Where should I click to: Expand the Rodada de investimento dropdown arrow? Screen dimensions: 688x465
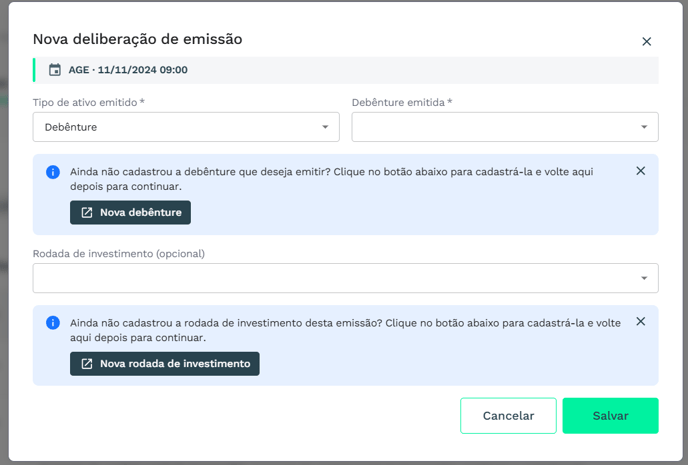644,278
